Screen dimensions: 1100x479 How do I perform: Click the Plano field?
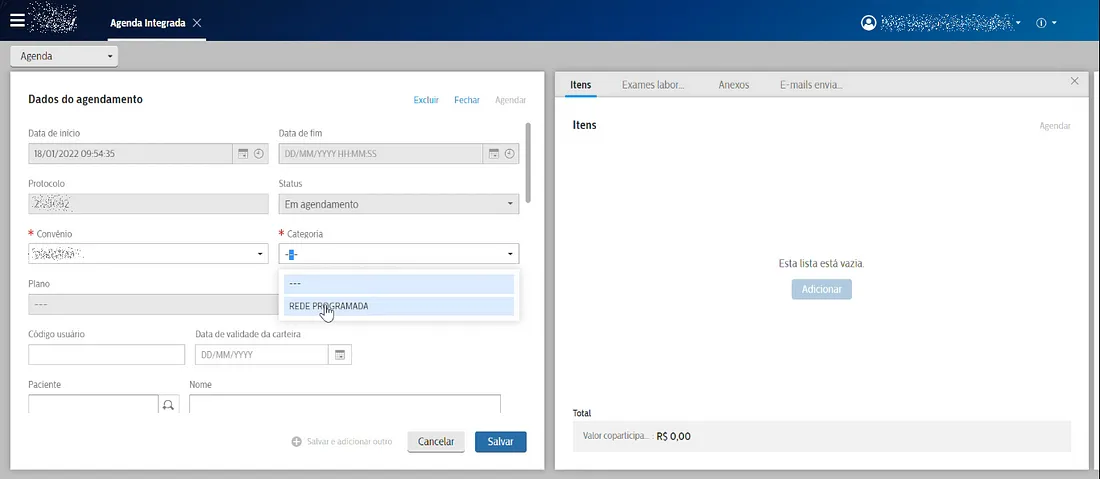coord(153,304)
